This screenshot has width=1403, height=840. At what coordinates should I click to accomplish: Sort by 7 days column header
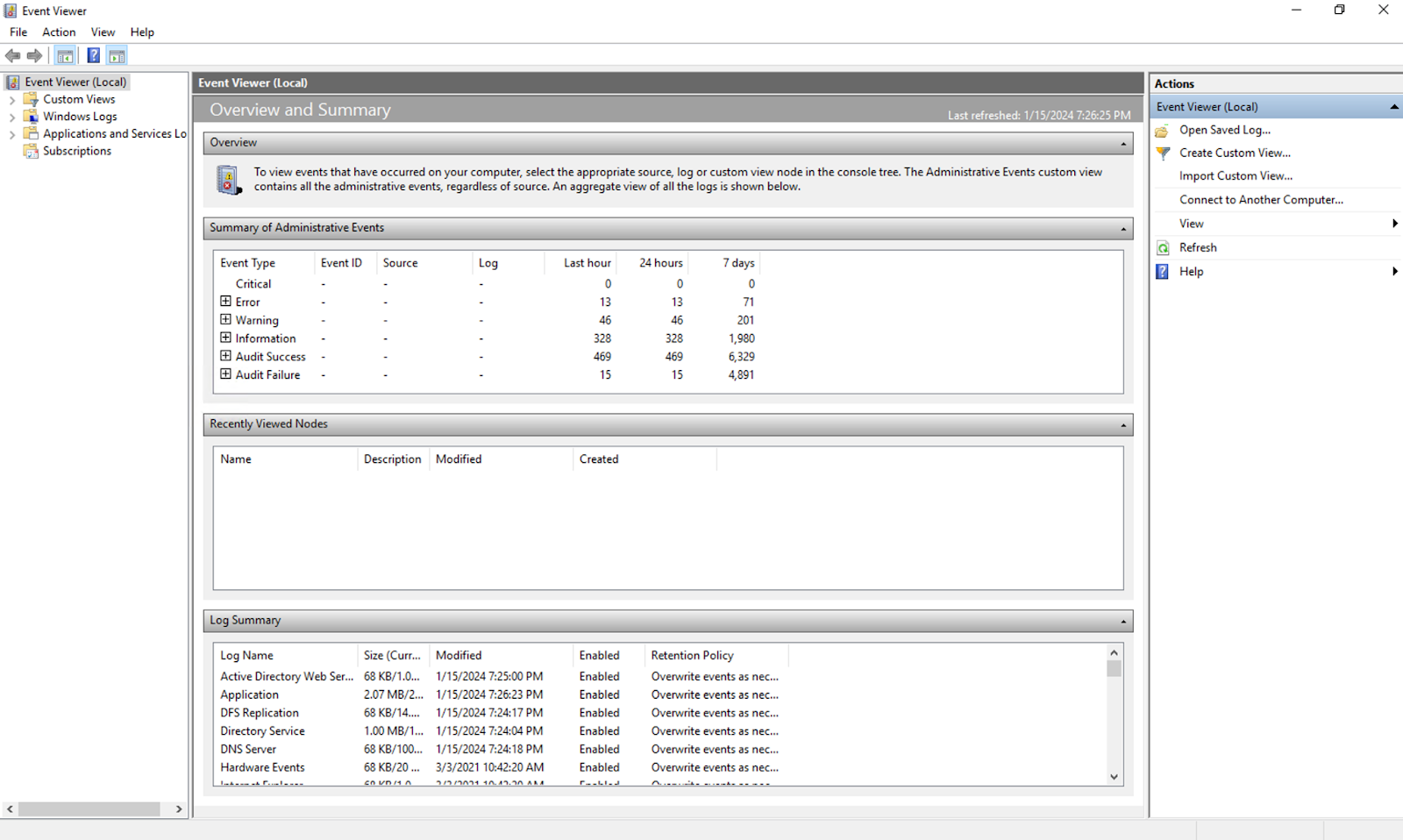[723, 263]
